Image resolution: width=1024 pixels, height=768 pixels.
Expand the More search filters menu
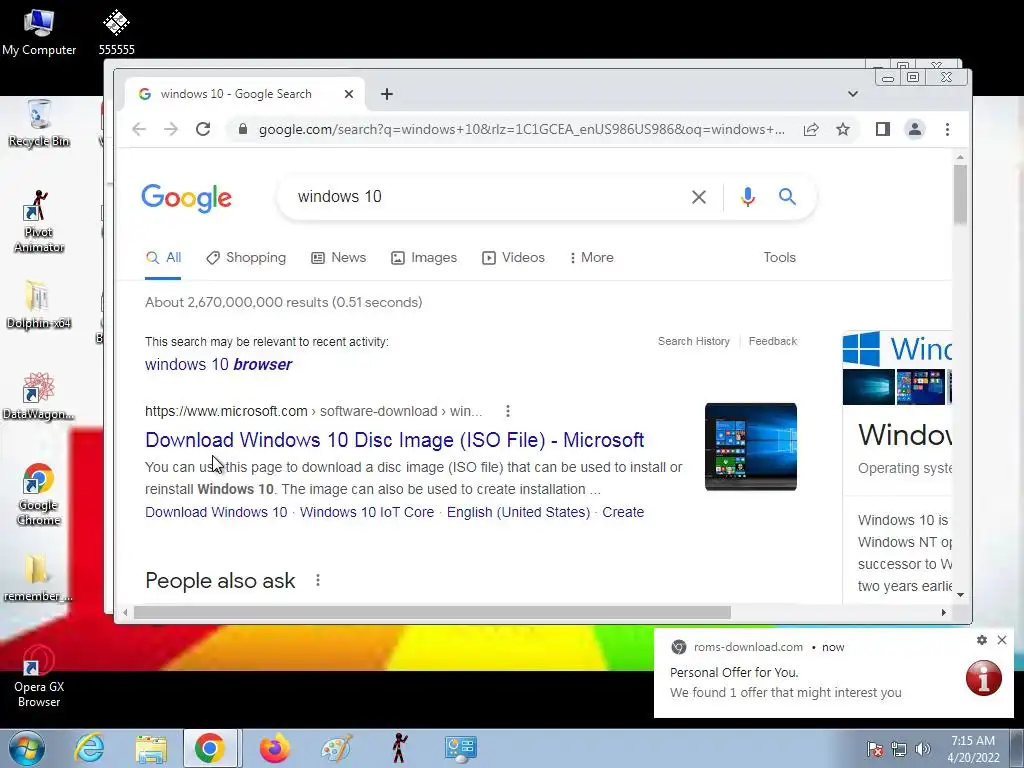tap(591, 257)
